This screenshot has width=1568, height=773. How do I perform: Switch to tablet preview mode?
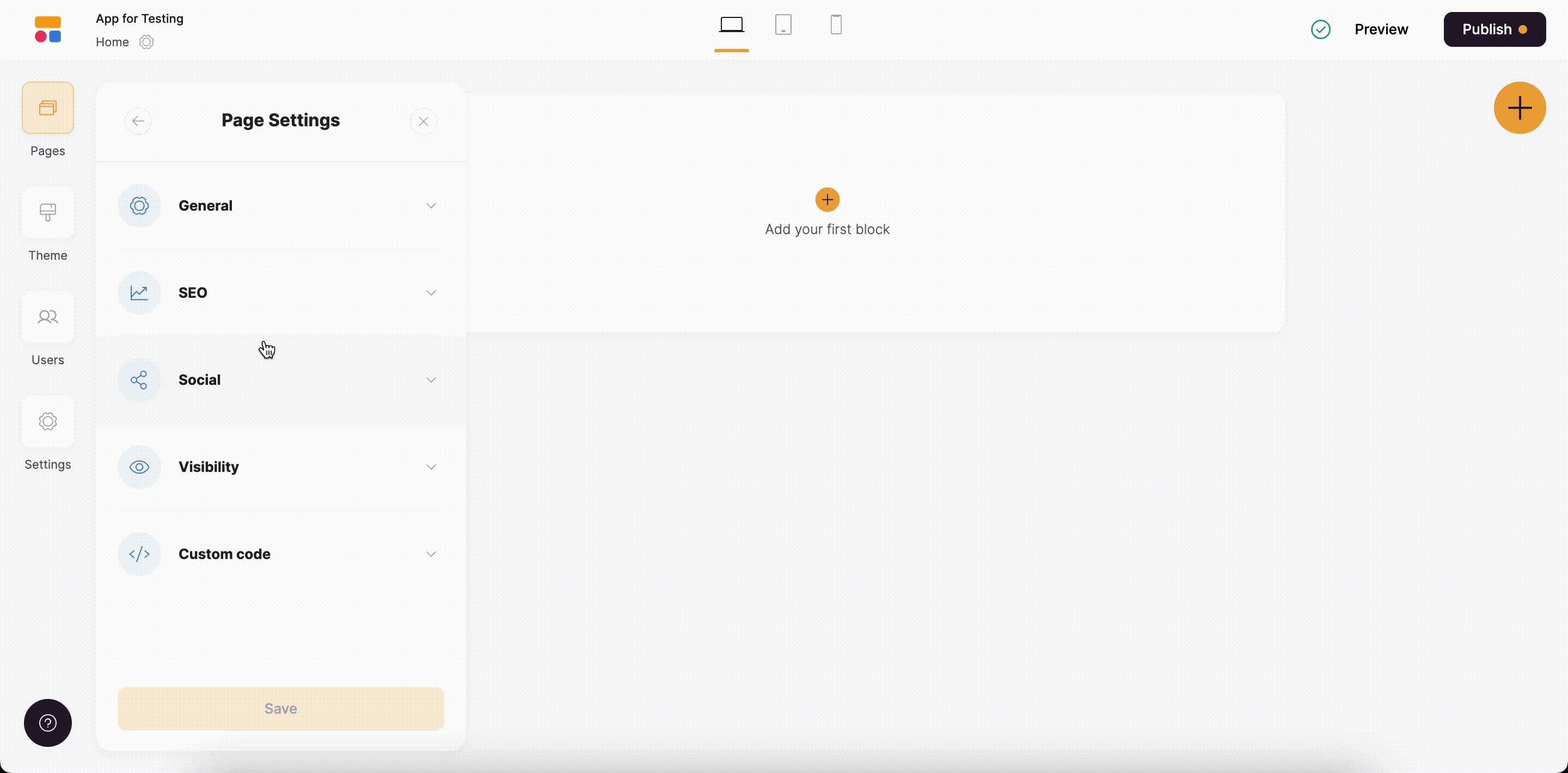[783, 25]
